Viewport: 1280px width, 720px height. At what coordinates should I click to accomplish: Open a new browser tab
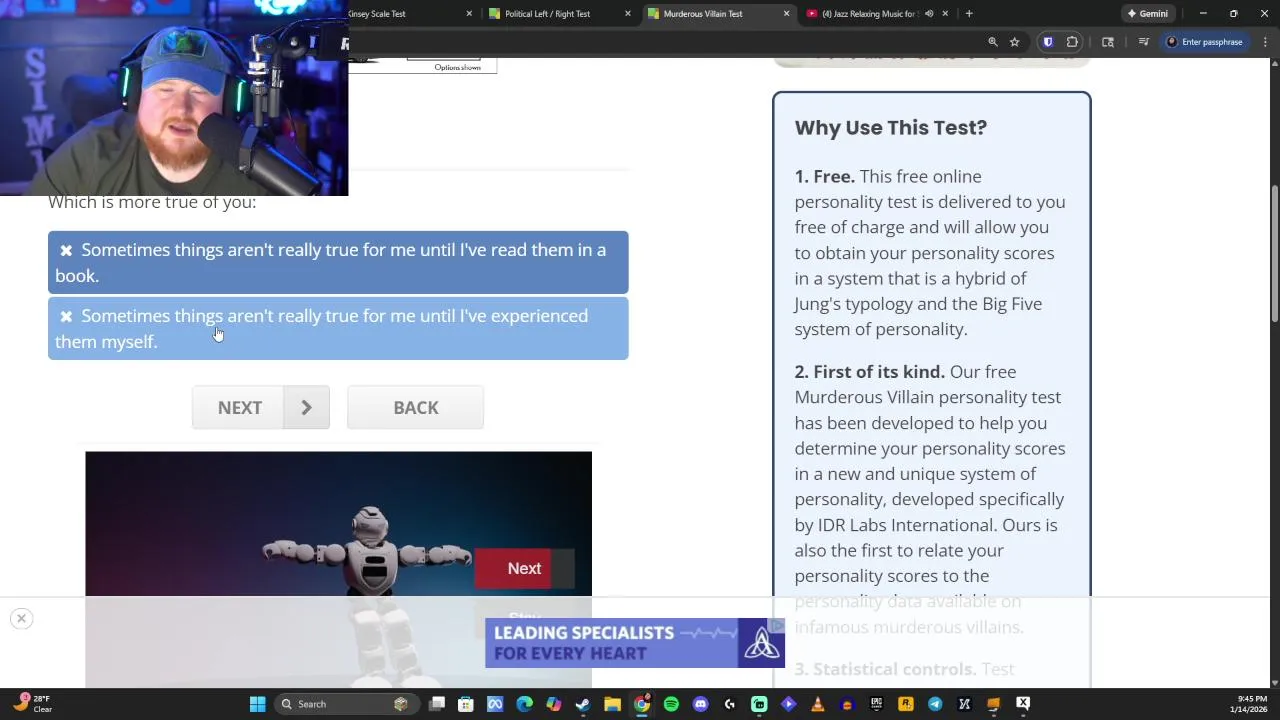point(969,14)
